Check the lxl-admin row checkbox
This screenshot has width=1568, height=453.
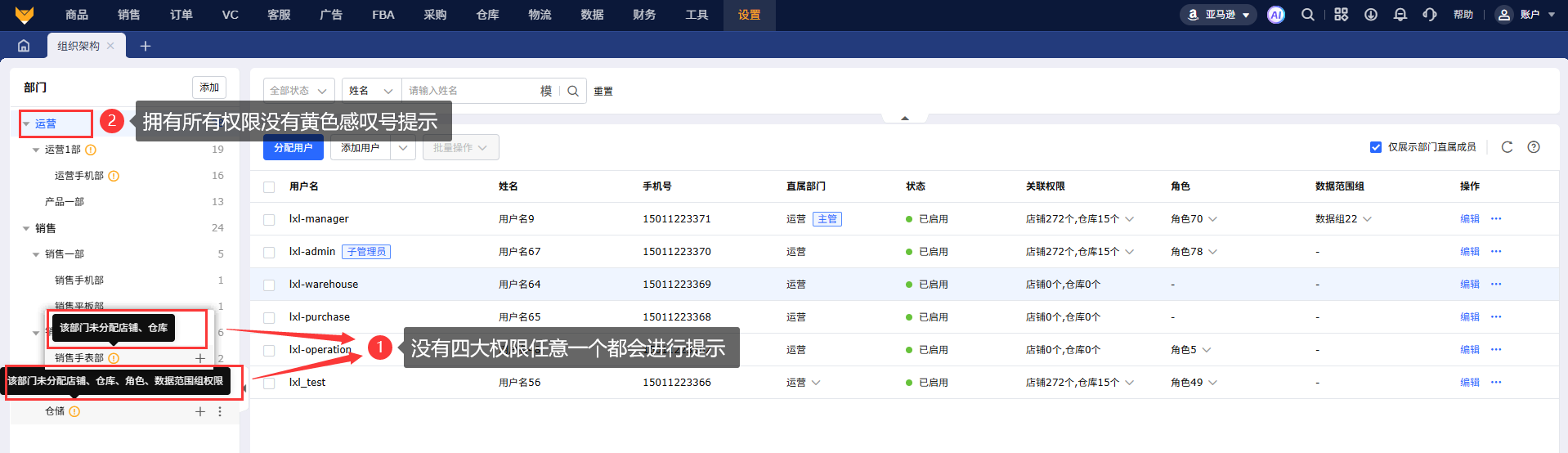(269, 252)
